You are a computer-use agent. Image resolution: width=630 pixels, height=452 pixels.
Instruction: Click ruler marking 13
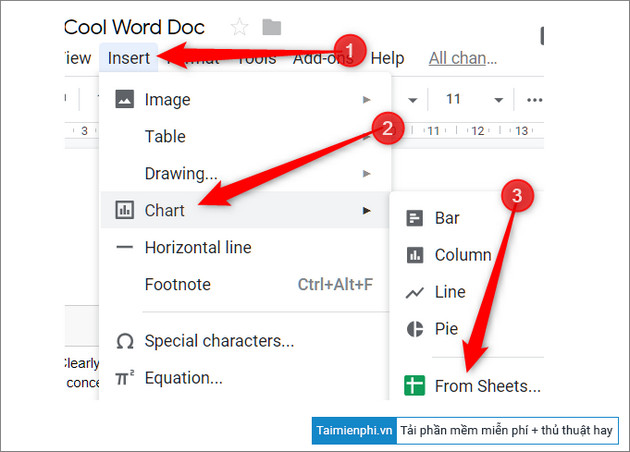(522, 131)
